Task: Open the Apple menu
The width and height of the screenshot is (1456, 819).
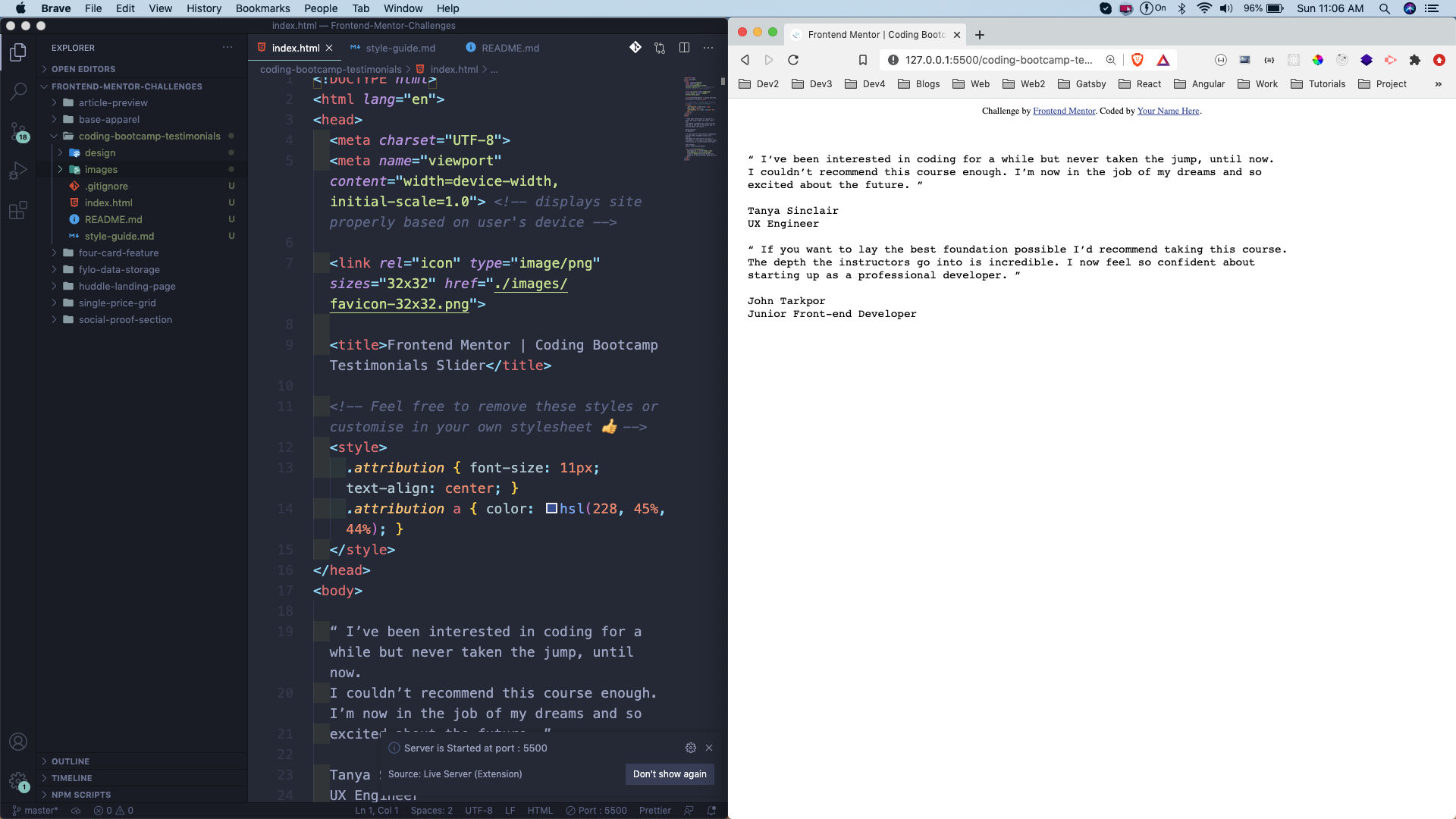Action: click(20, 8)
